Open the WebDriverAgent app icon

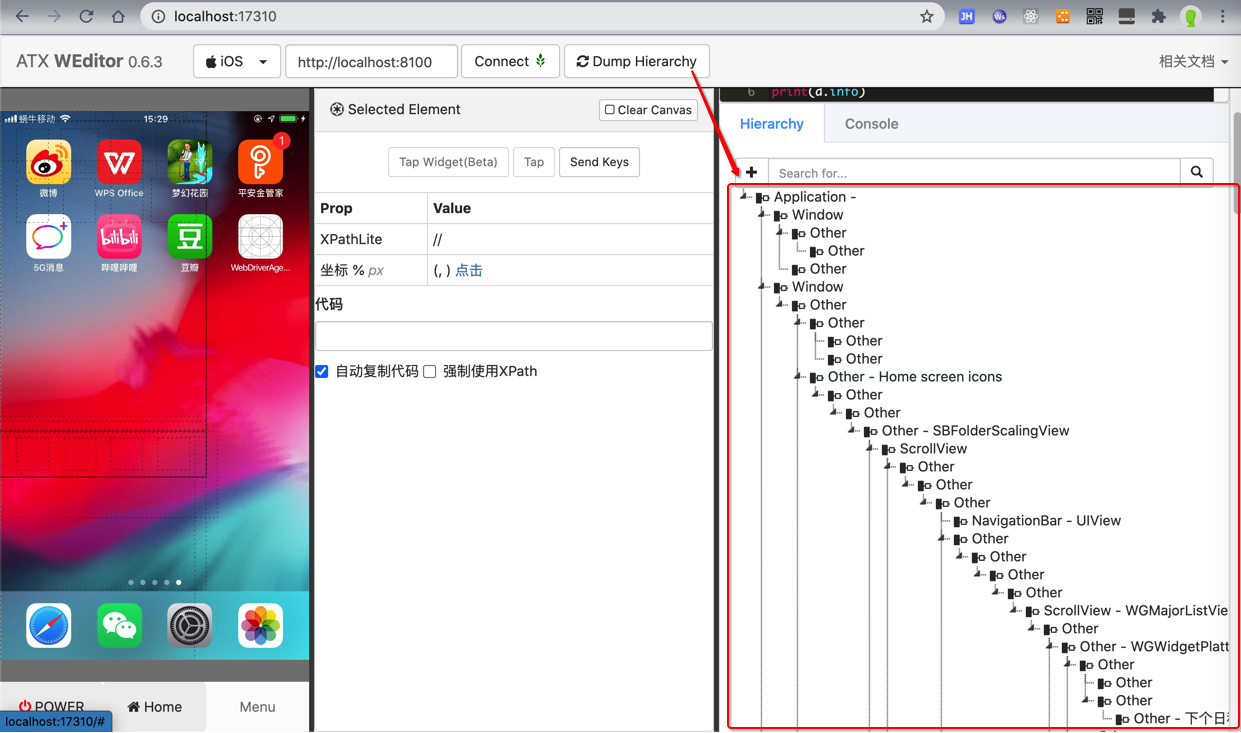(260, 237)
